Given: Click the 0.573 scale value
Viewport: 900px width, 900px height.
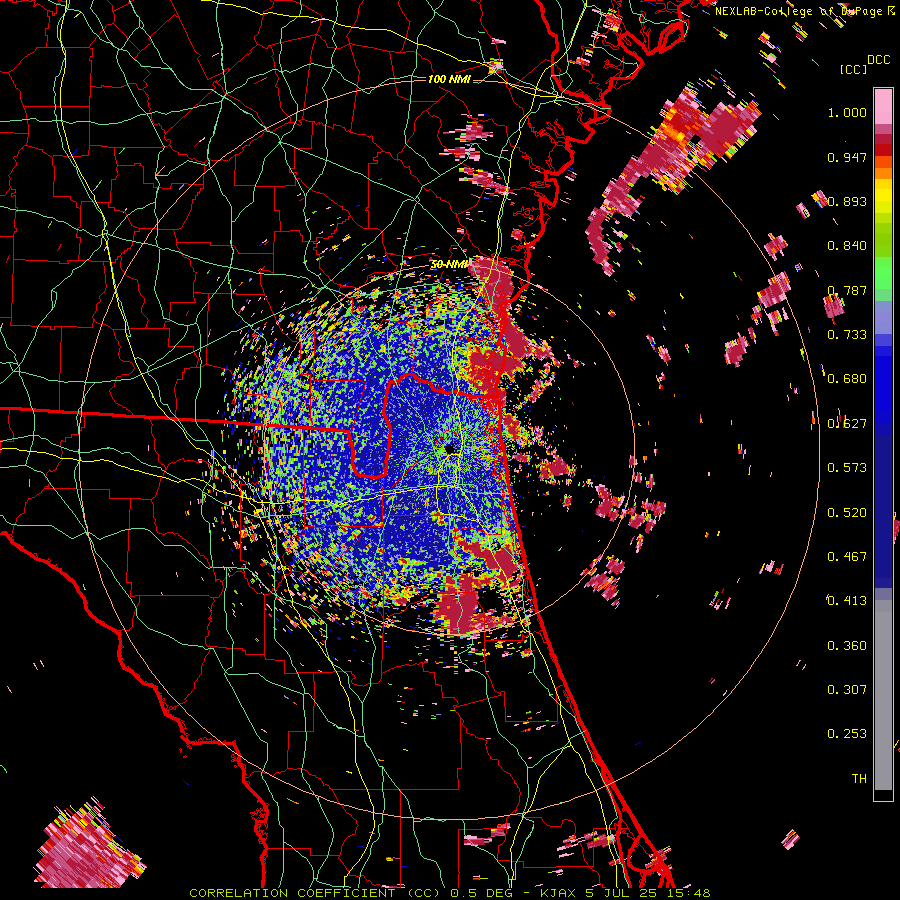Looking at the screenshot, I should 847,468.
